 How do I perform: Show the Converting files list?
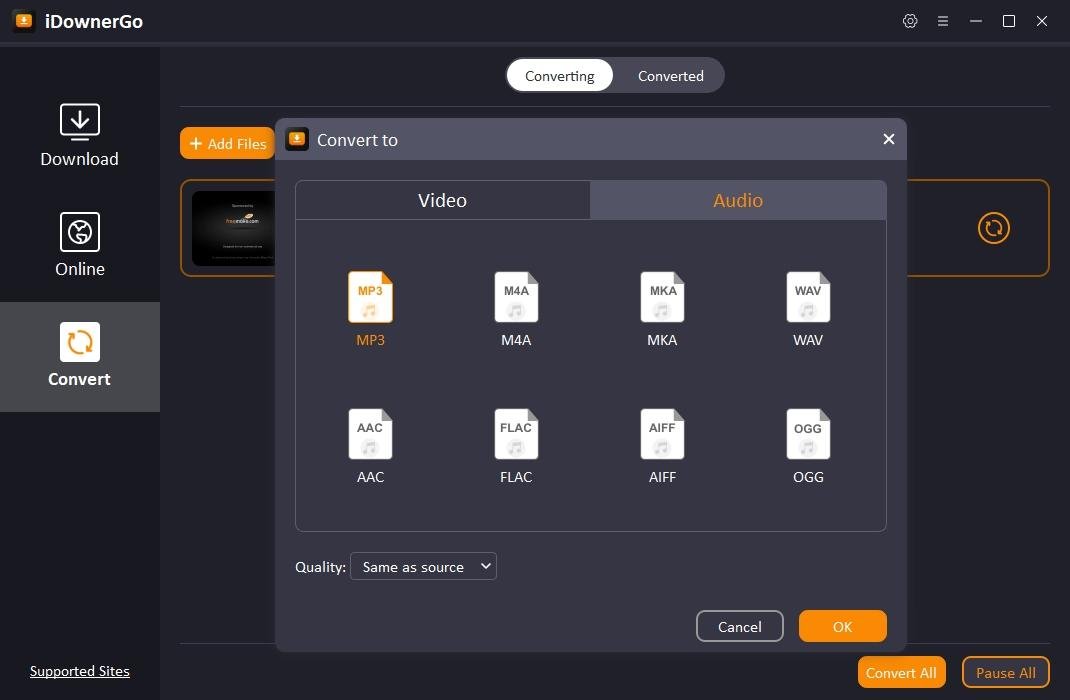(559, 76)
